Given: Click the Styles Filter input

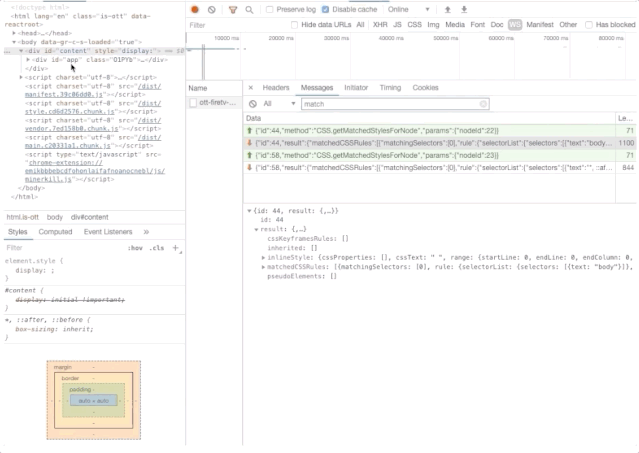Looking at the screenshot, I should 65,248.
